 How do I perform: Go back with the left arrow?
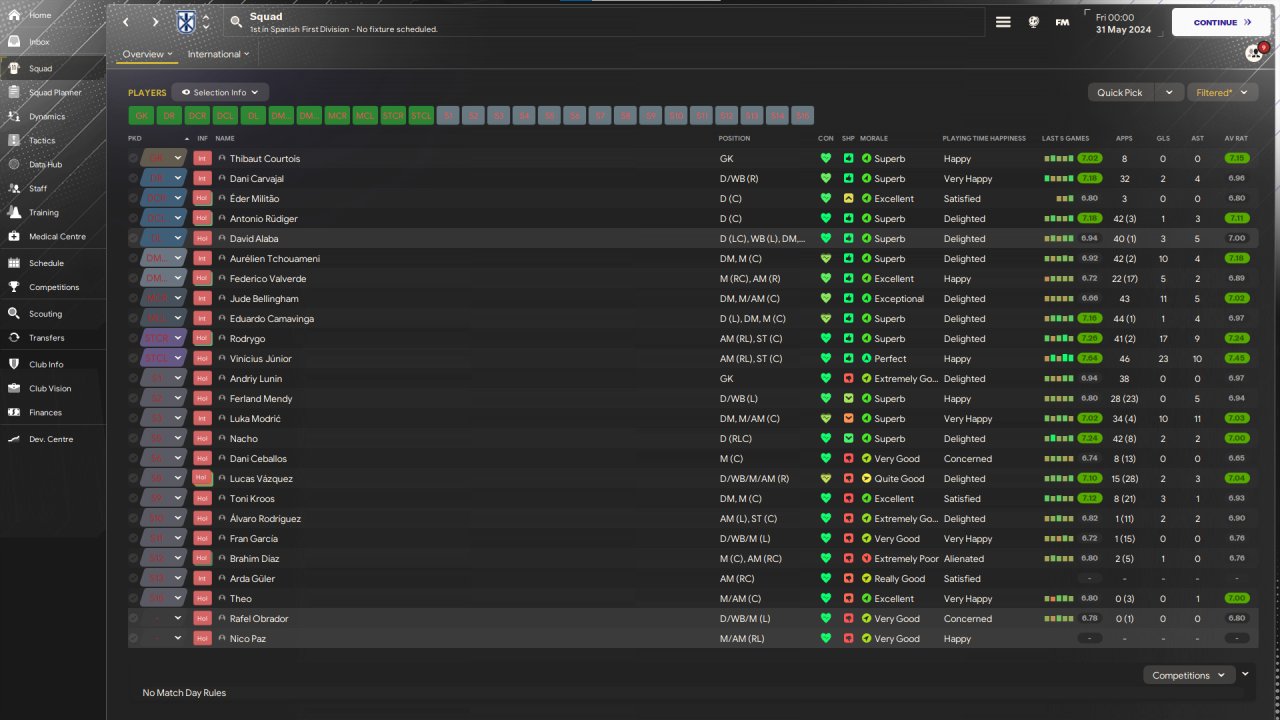pos(125,22)
